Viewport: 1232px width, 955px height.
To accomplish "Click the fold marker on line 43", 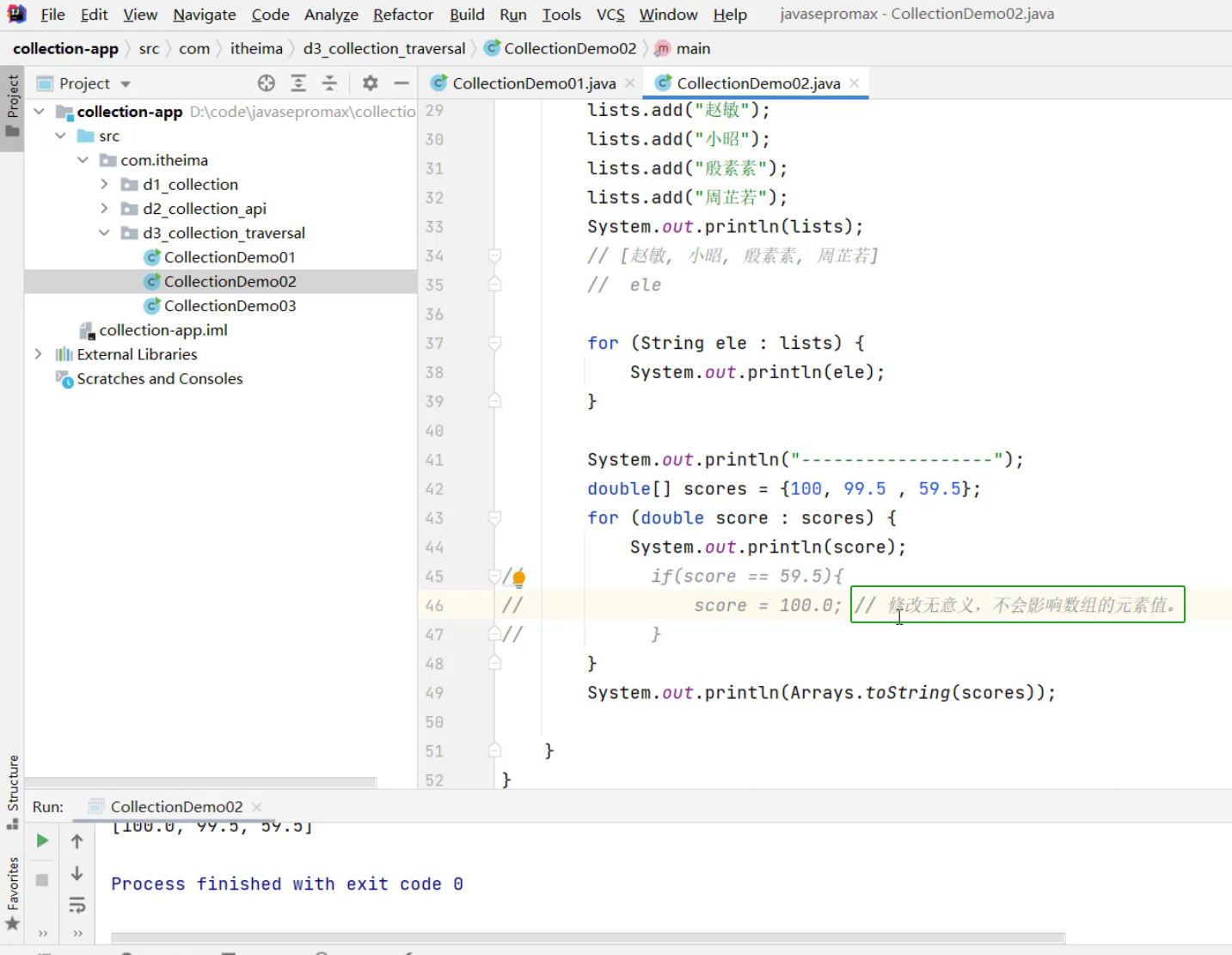I will pyautogui.click(x=494, y=517).
